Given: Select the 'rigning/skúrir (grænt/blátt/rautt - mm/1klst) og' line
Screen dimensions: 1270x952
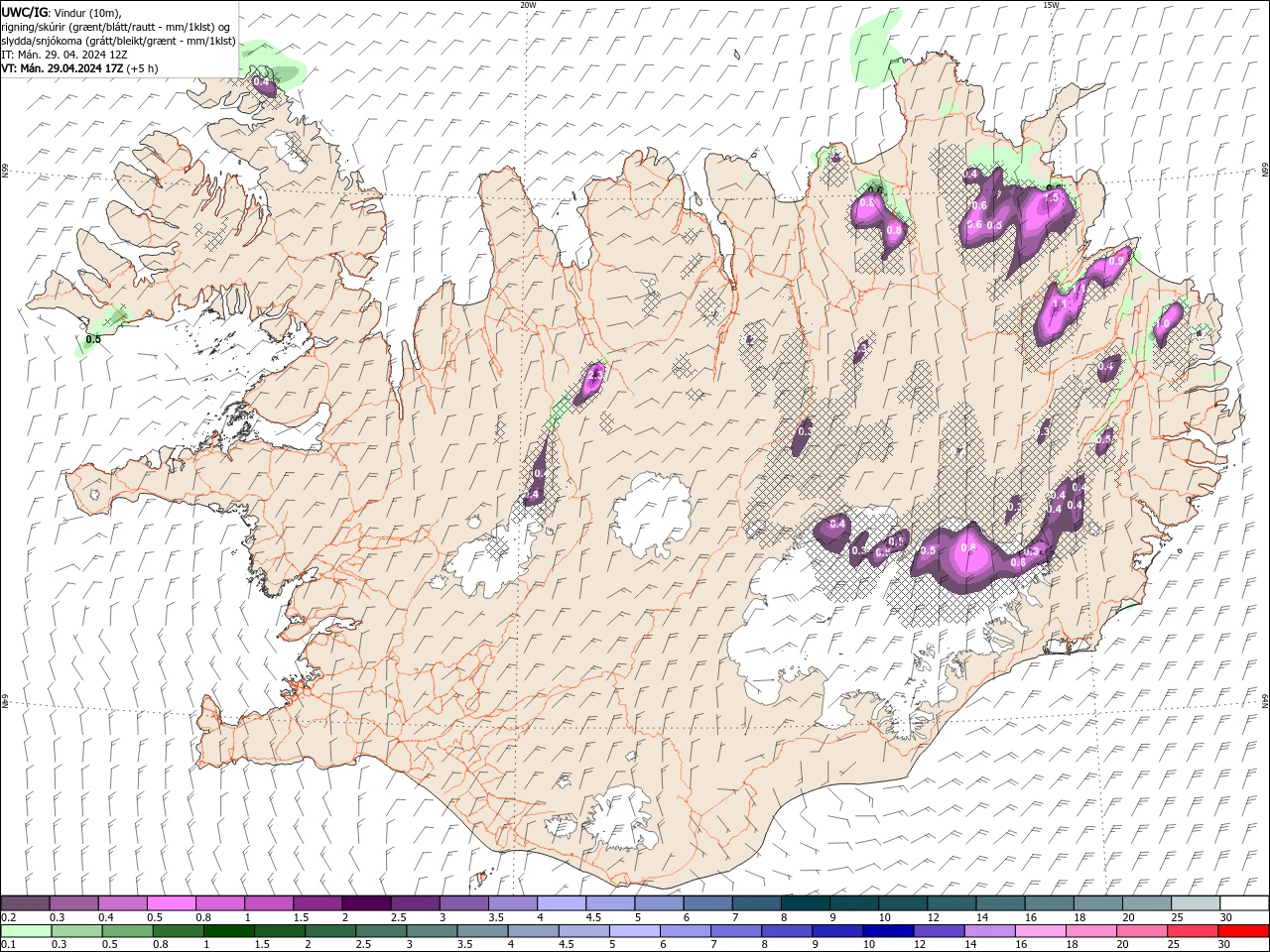Looking at the screenshot, I should pos(116,27).
